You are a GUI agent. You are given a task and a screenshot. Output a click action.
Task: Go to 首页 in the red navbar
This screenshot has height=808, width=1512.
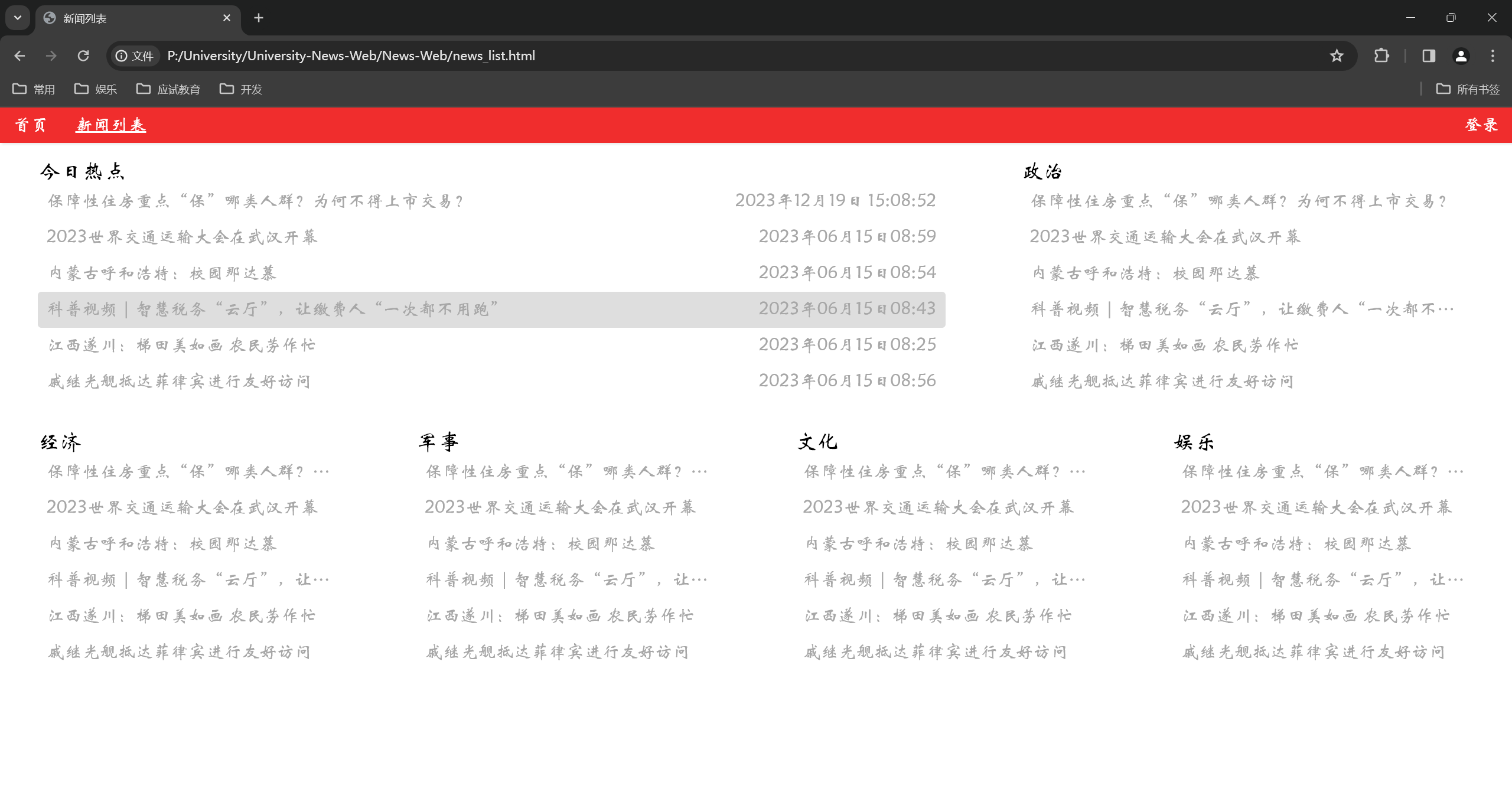coord(30,125)
